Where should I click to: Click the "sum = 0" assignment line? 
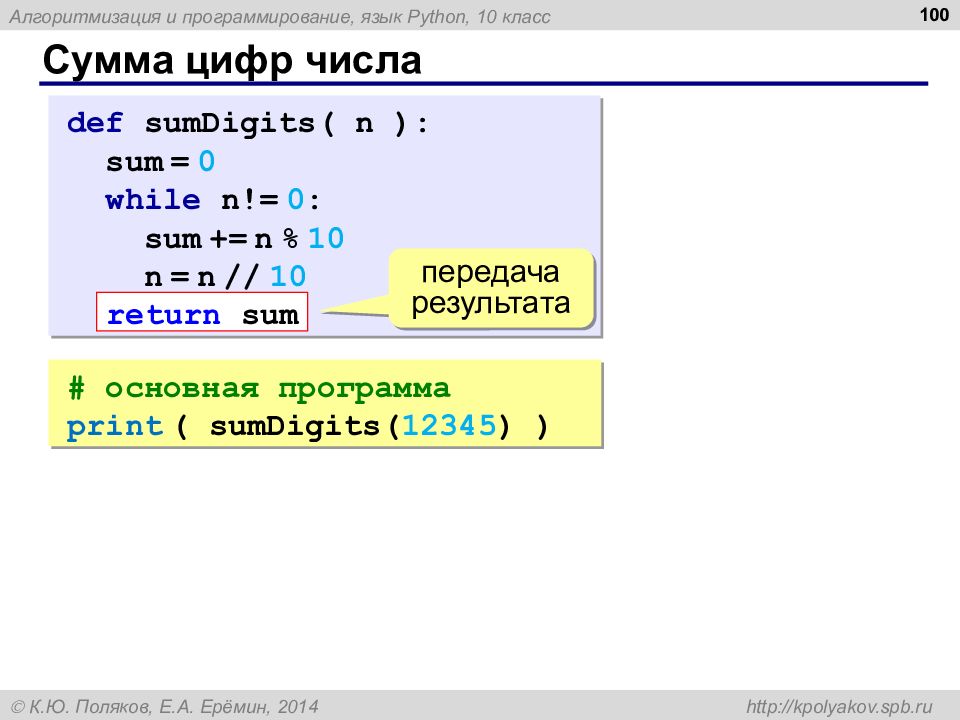click(x=160, y=162)
